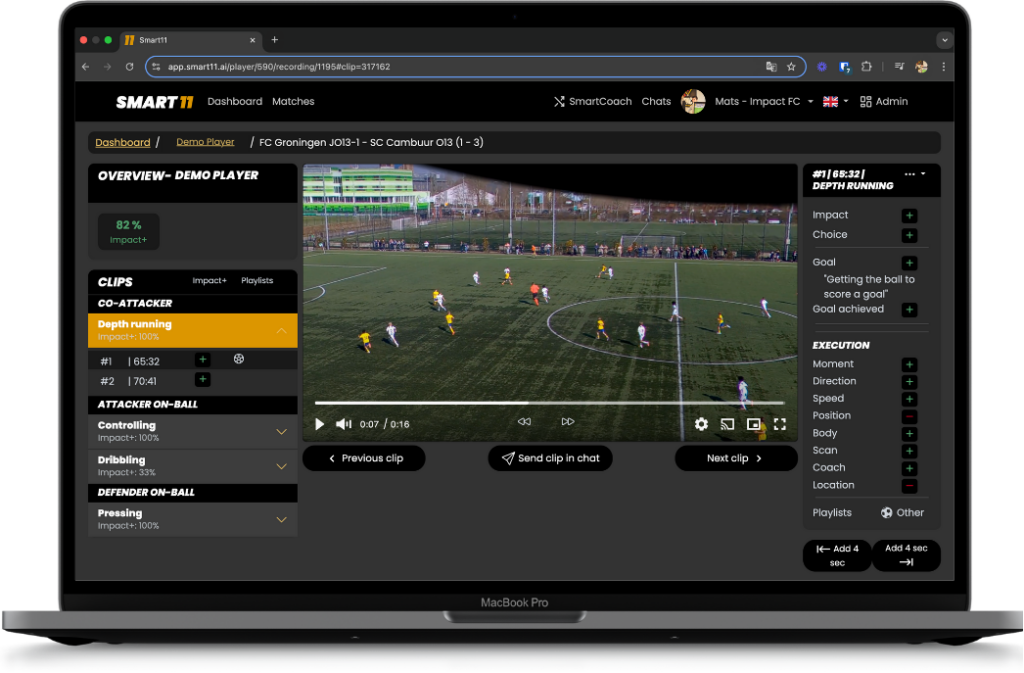Go to the Next clip

[x=735, y=458]
